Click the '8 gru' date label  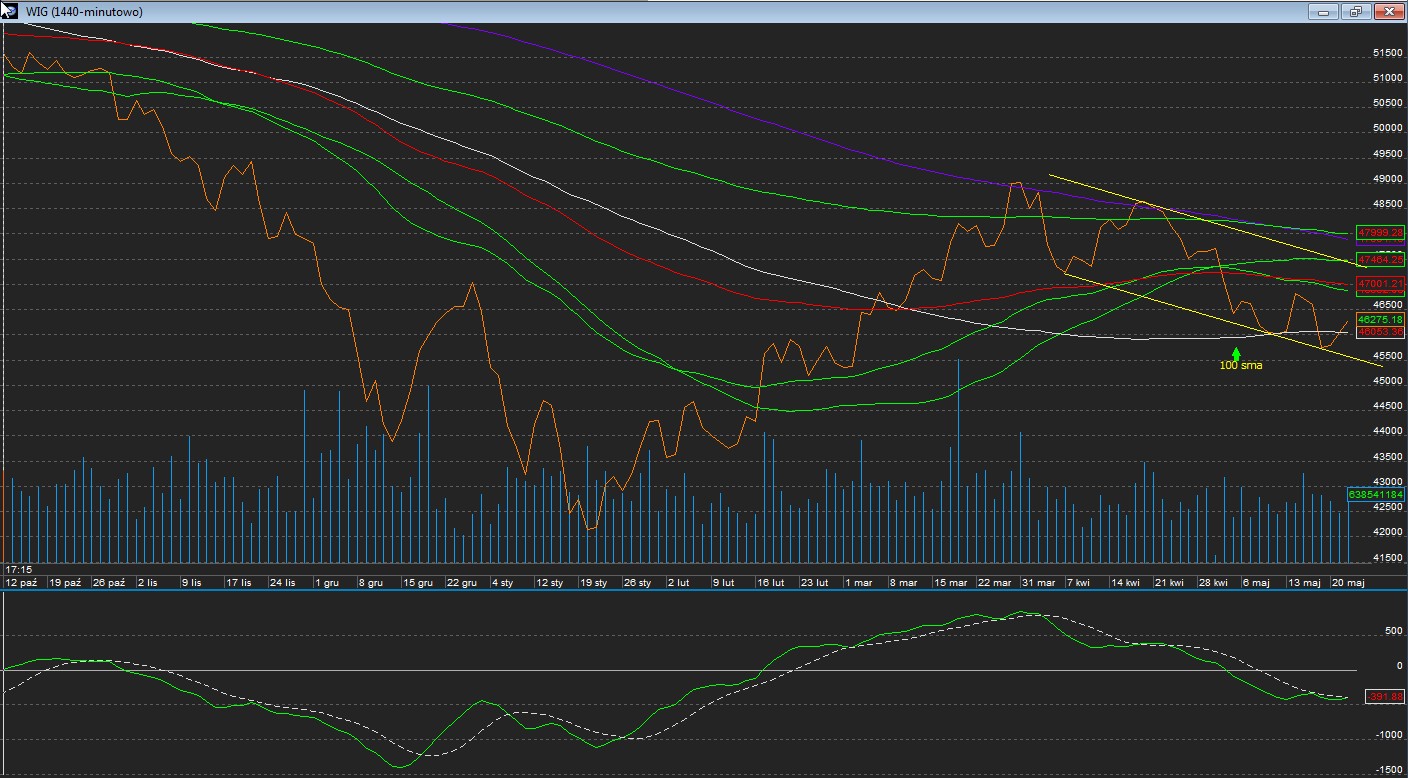pyautogui.click(x=370, y=581)
